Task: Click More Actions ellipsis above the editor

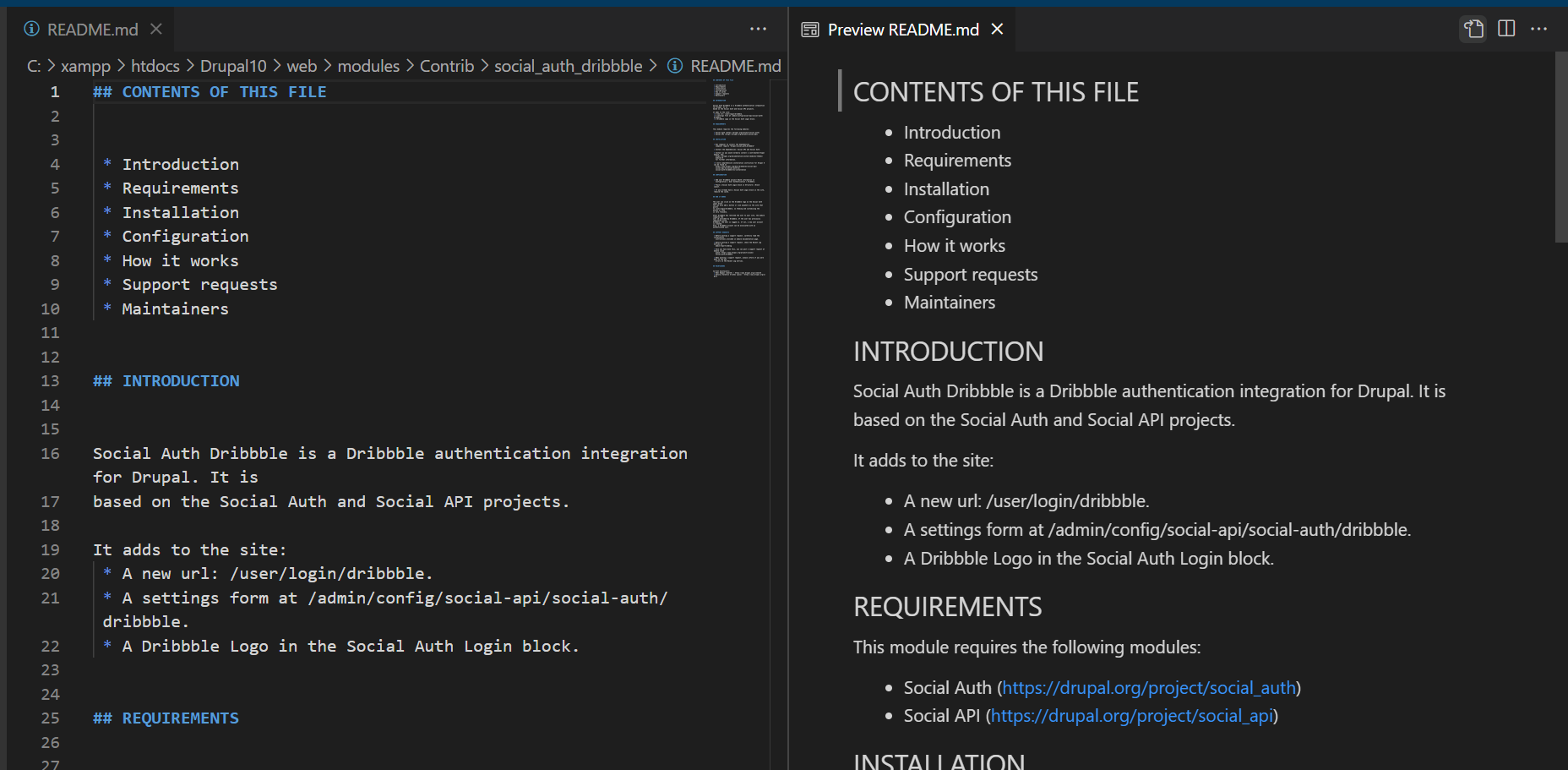Action: click(x=758, y=29)
